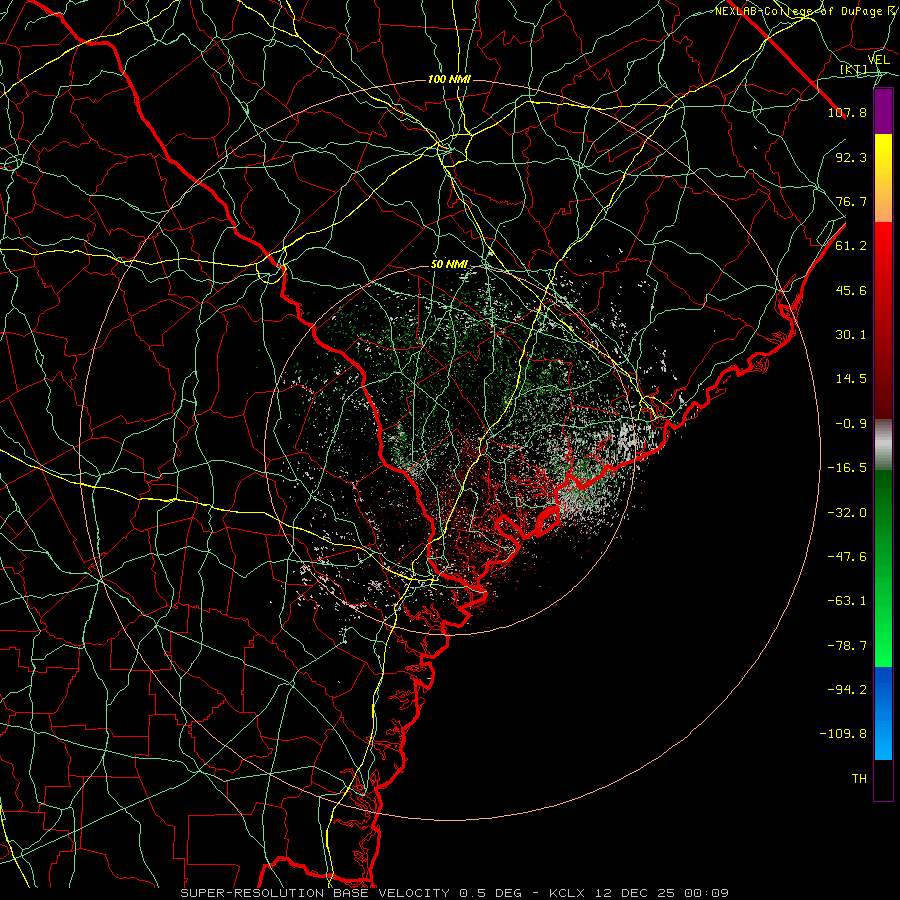Click the -16.5 legend value
Screen dimensions: 900x900
click(847, 468)
